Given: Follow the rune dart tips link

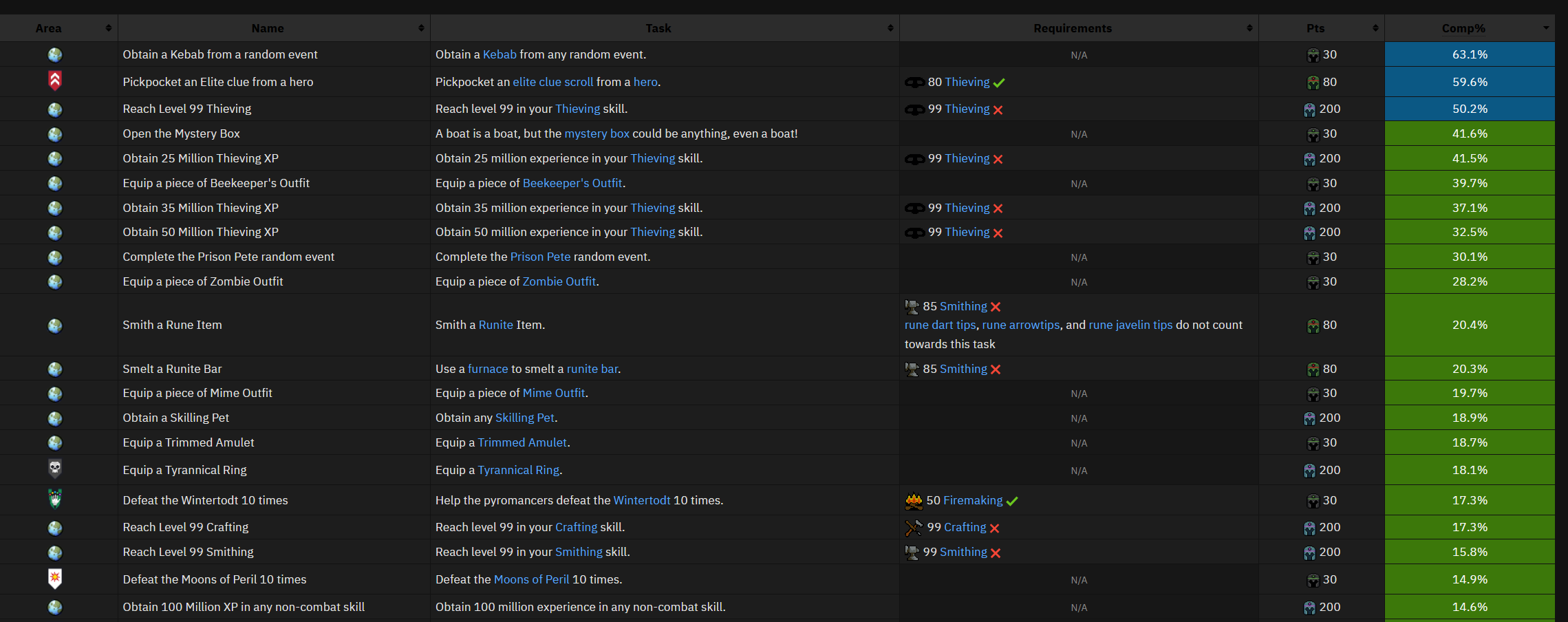Looking at the screenshot, I should (x=941, y=325).
